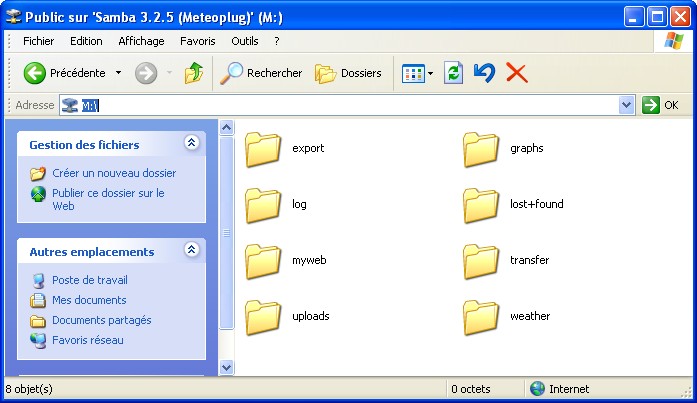Viewport: 697px width, 403px height.
Task: Click the refresh sync toolbar icon
Action: click(454, 73)
